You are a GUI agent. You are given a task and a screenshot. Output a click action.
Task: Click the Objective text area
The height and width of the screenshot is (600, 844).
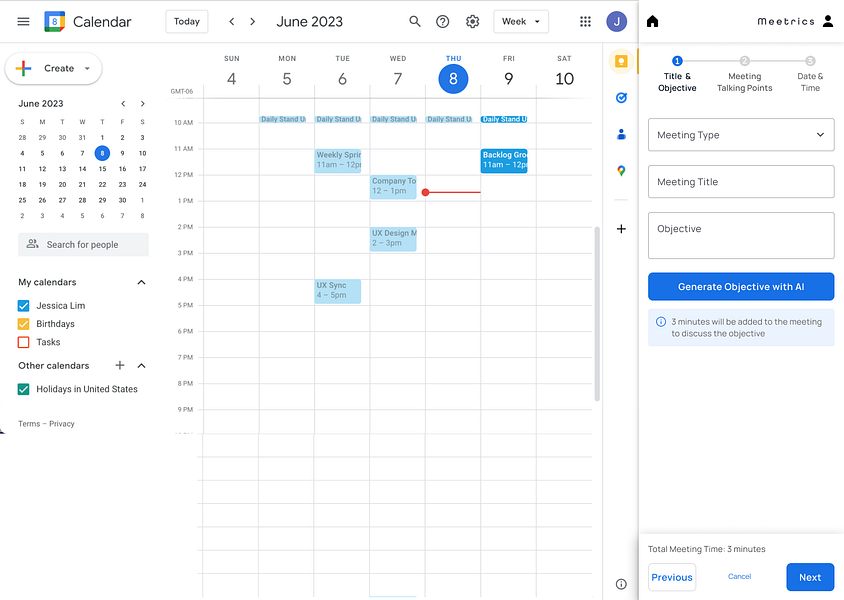tap(741, 235)
